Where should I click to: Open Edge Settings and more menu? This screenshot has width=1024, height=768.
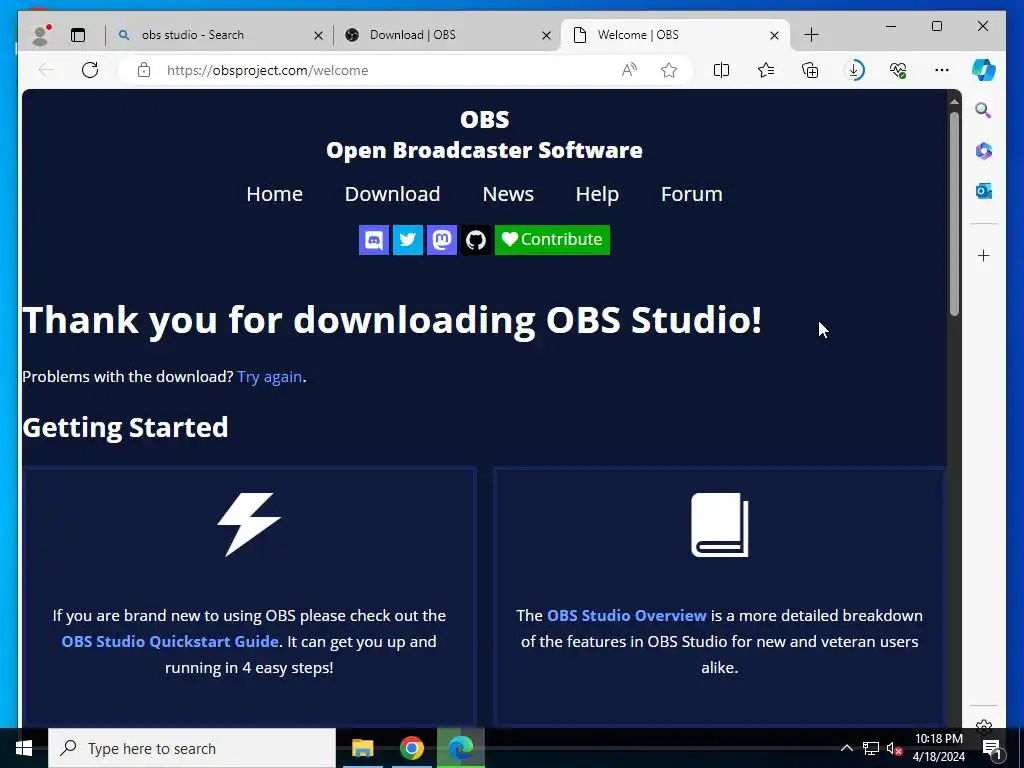click(942, 70)
